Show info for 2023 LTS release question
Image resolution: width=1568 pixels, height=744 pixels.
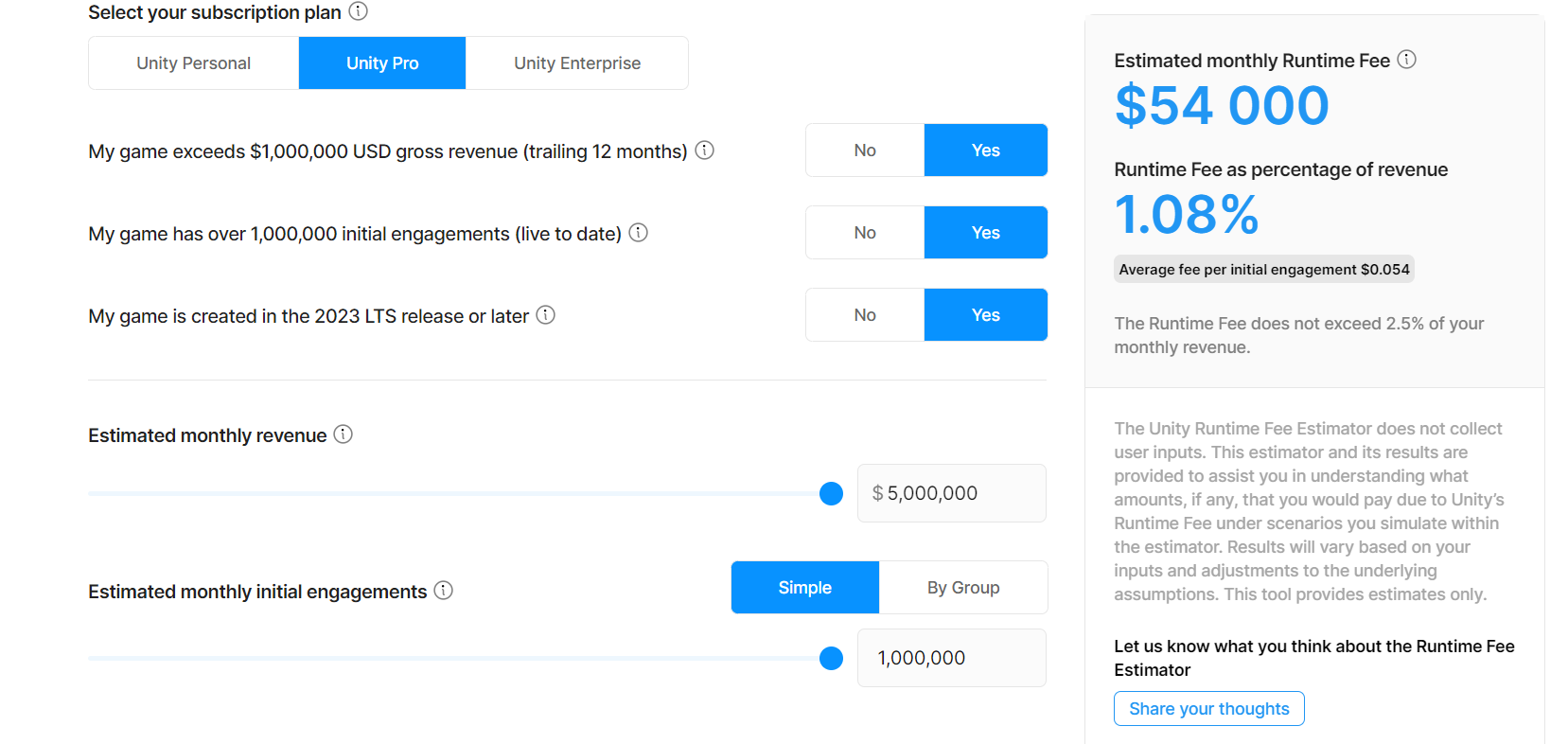(545, 315)
